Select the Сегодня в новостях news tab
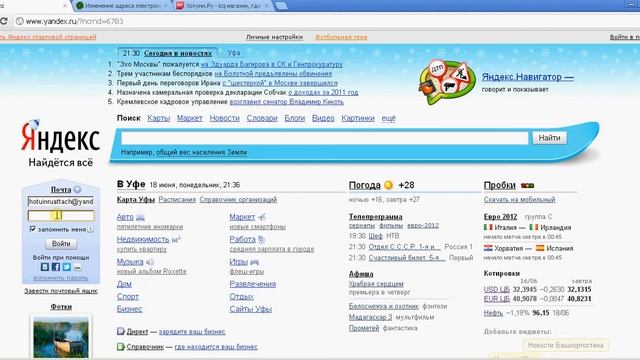The height and width of the screenshot is (360, 640). [178, 53]
